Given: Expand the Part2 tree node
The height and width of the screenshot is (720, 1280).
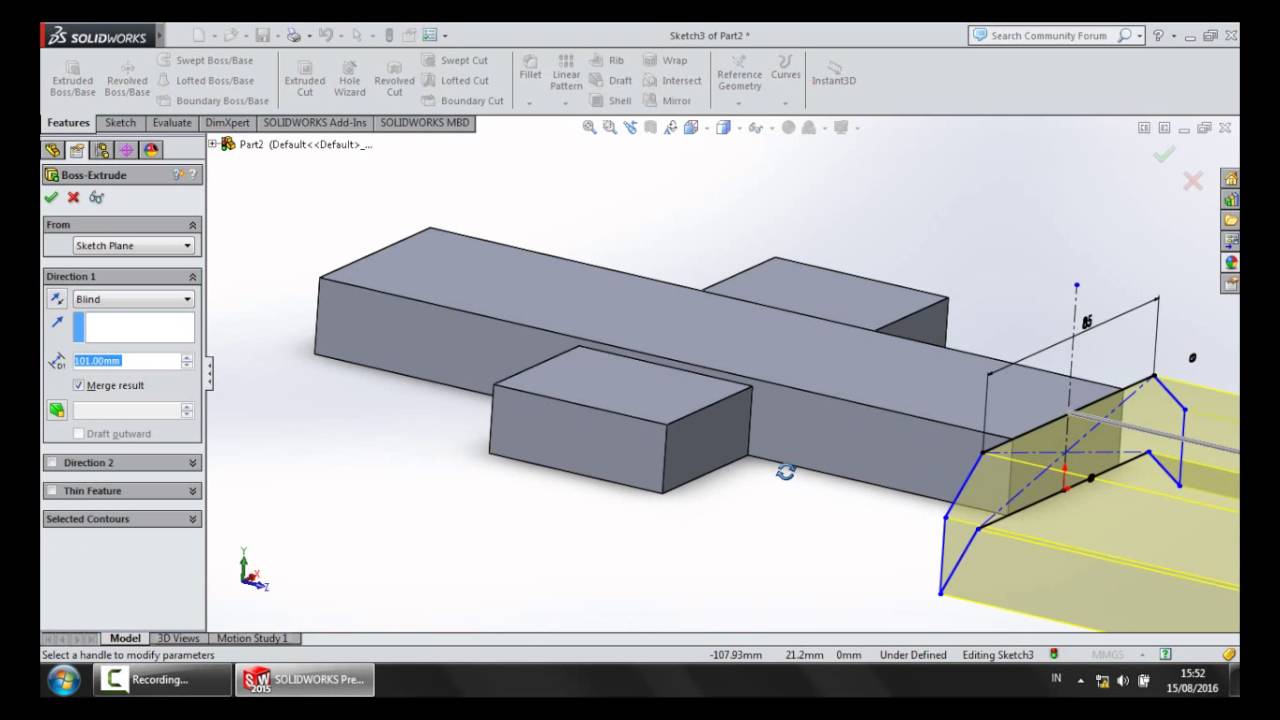Looking at the screenshot, I should (213, 144).
